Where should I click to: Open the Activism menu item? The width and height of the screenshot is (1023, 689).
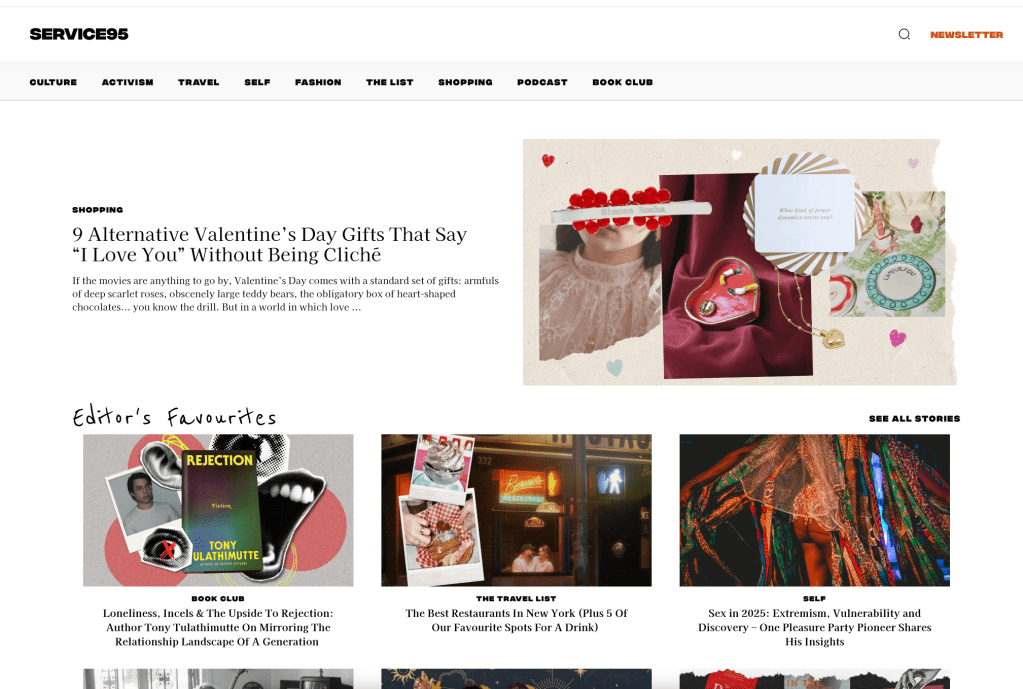tap(127, 82)
